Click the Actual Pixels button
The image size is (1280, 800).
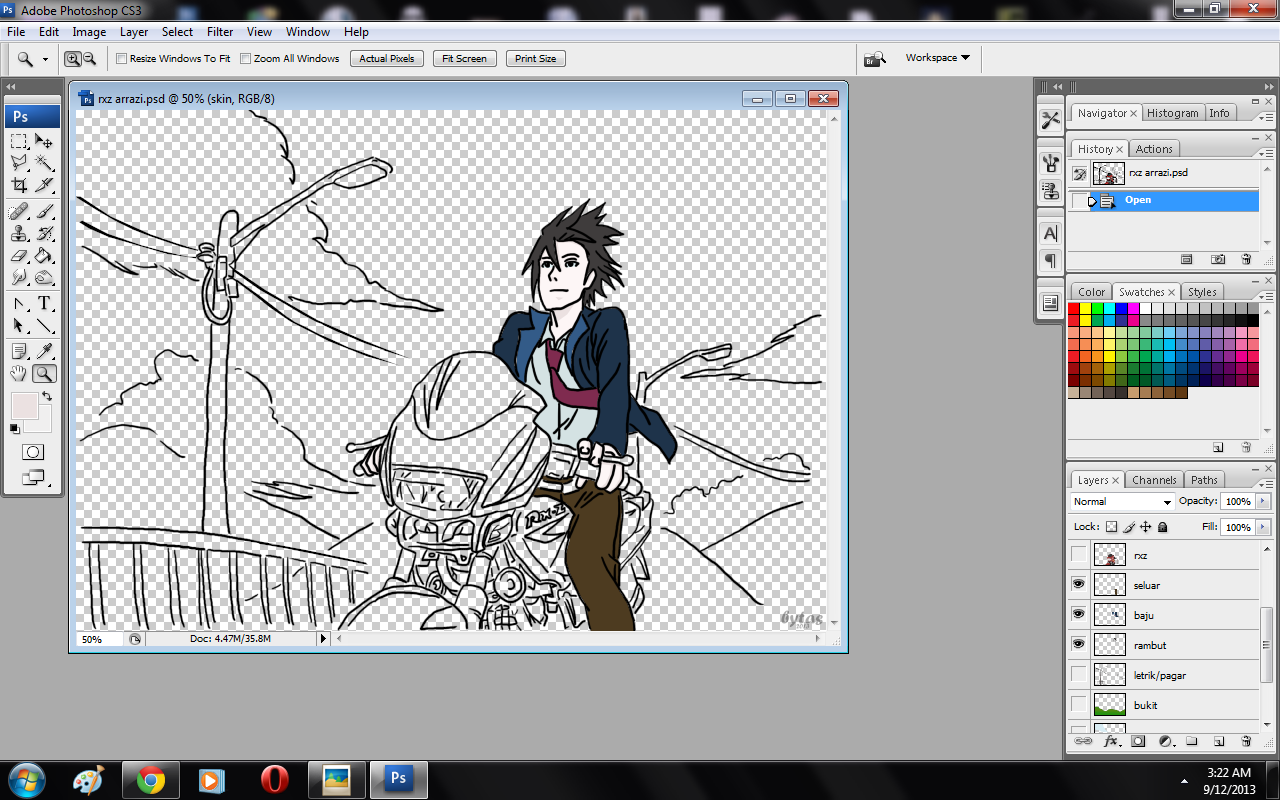pos(387,59)
